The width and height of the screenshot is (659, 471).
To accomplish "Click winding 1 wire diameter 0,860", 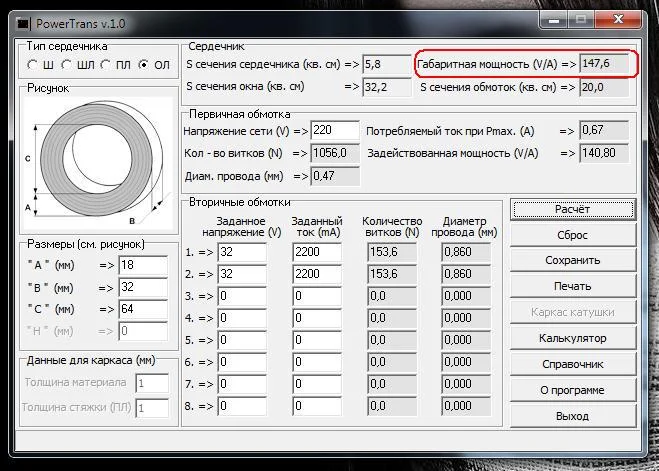I will [466, 252].
